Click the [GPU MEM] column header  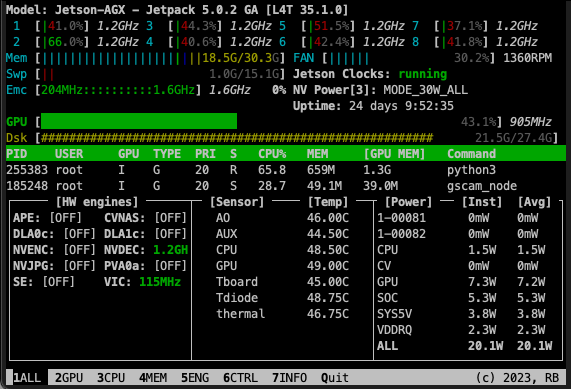coord(394,154)
